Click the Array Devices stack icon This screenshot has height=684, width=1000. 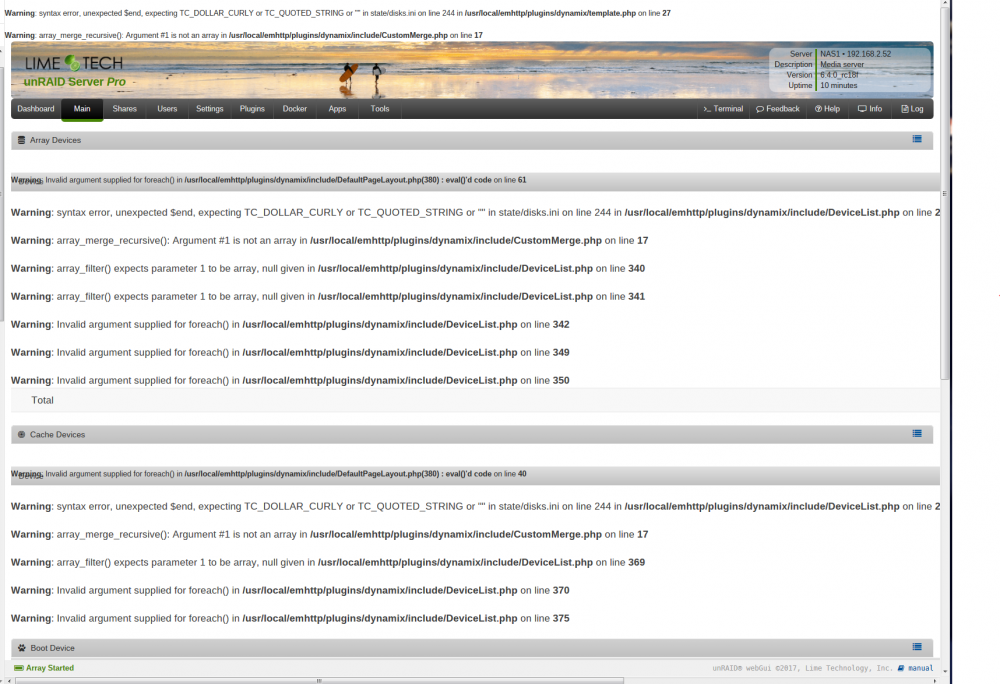[x=21, y=140]
